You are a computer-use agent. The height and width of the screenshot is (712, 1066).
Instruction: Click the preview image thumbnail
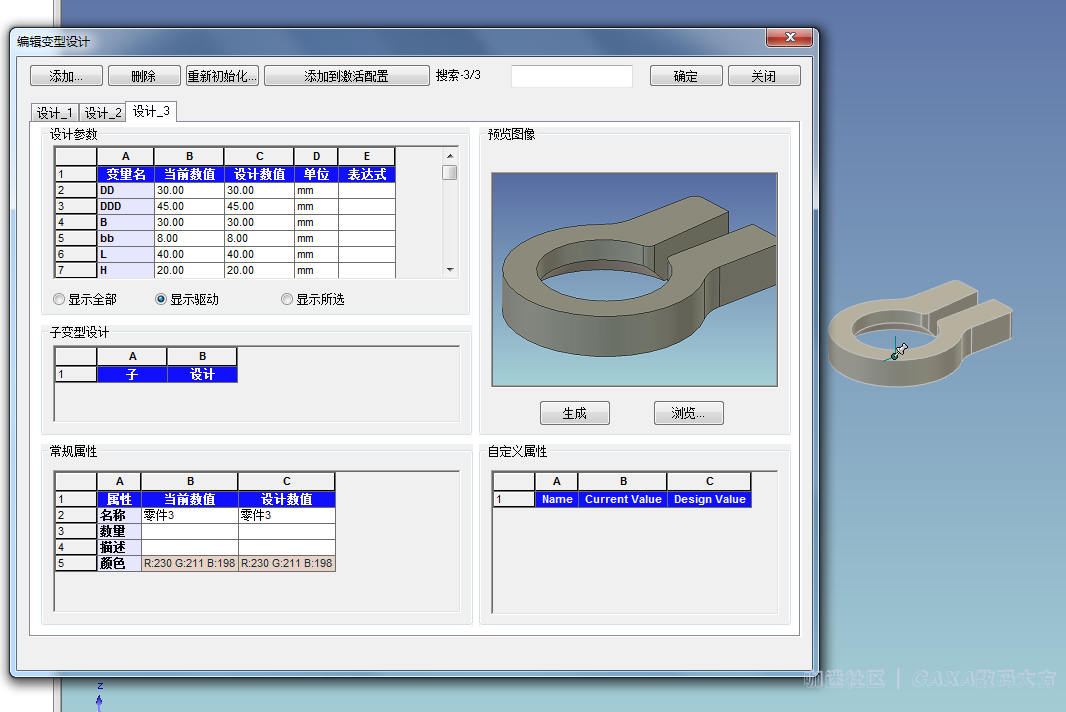[634, 279]
